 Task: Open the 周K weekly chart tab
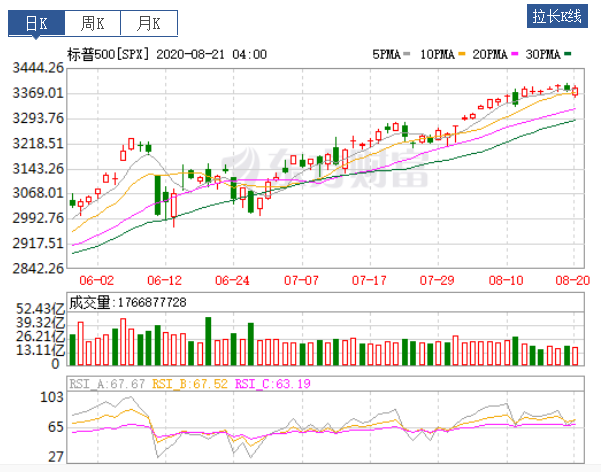pyautogui.click(x=92, y=23)
